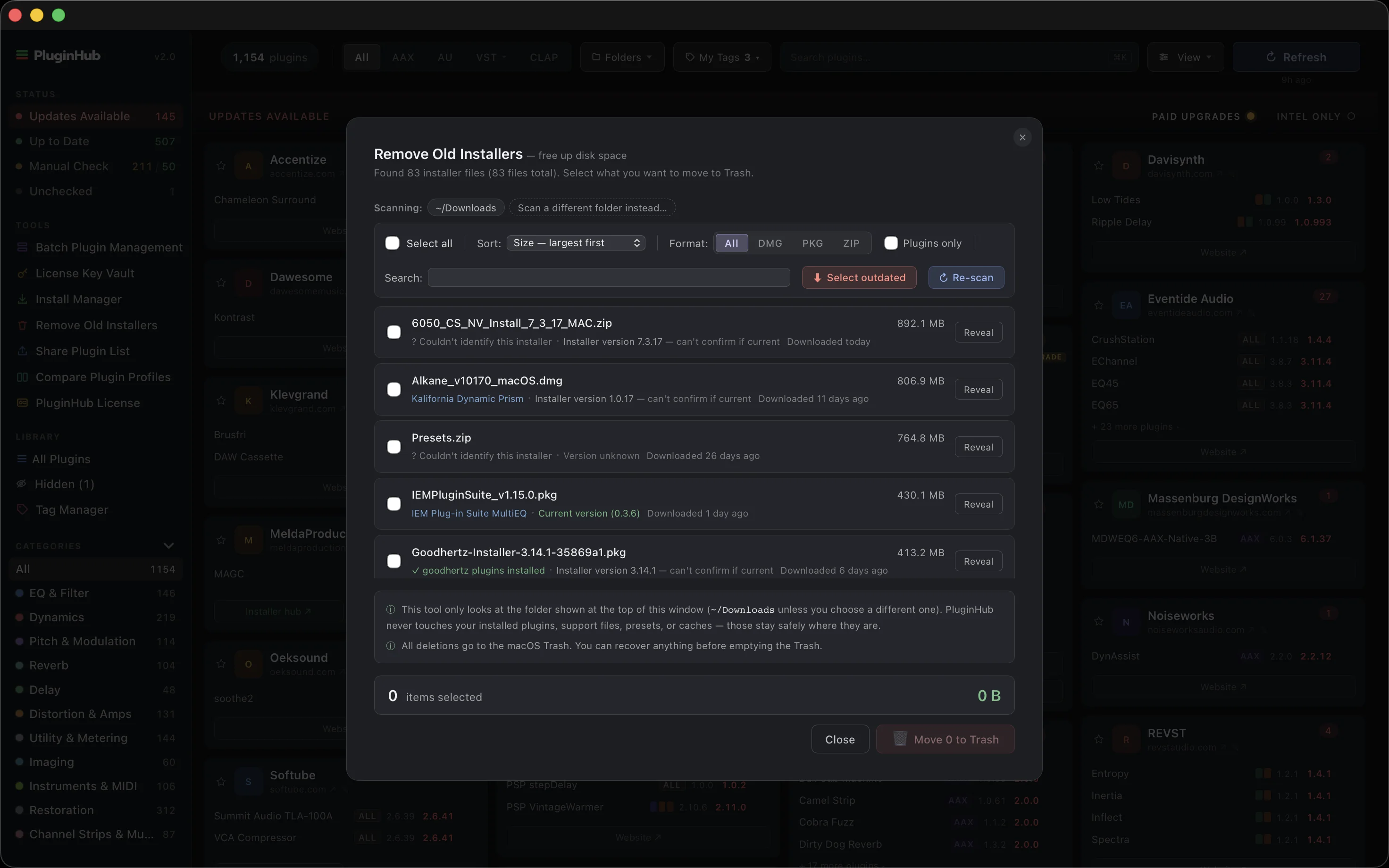The width and height of the screenshot is (1389, 868).
Task: Star the REVST vendor card
Action: tap(1098, 739)
